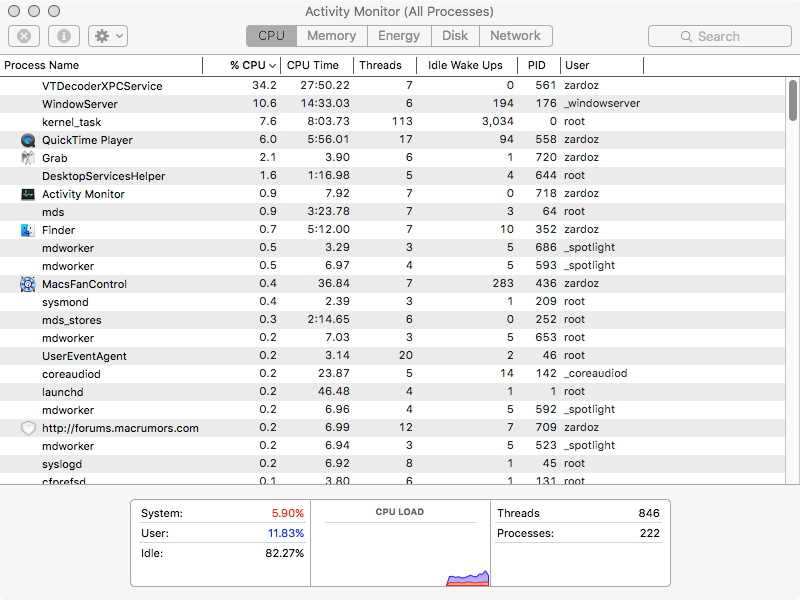The height and width of the screenshot is (600, 800).
Task: Click the User 11.83% value
Action: [x=286, y=533]
